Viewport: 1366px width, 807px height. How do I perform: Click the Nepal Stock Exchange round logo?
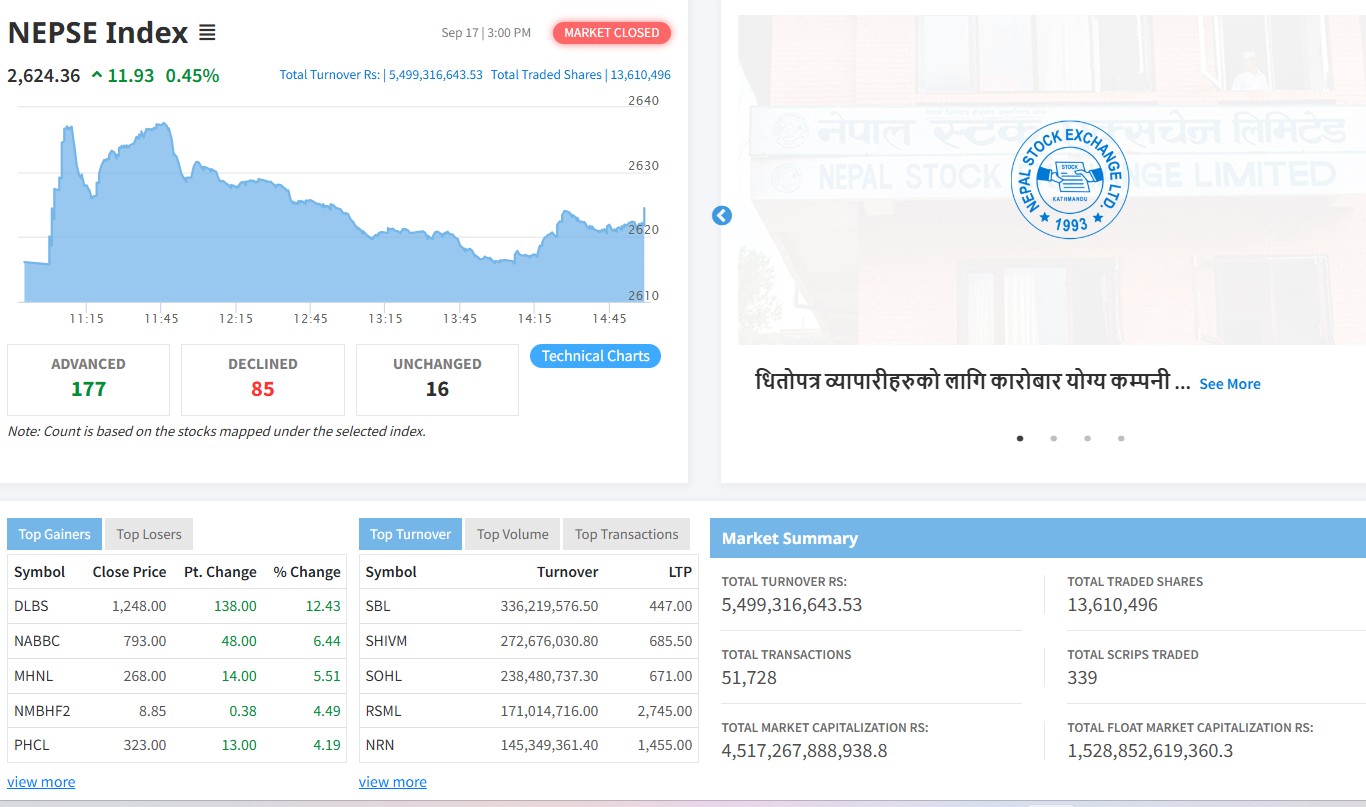coord(1070,180)
